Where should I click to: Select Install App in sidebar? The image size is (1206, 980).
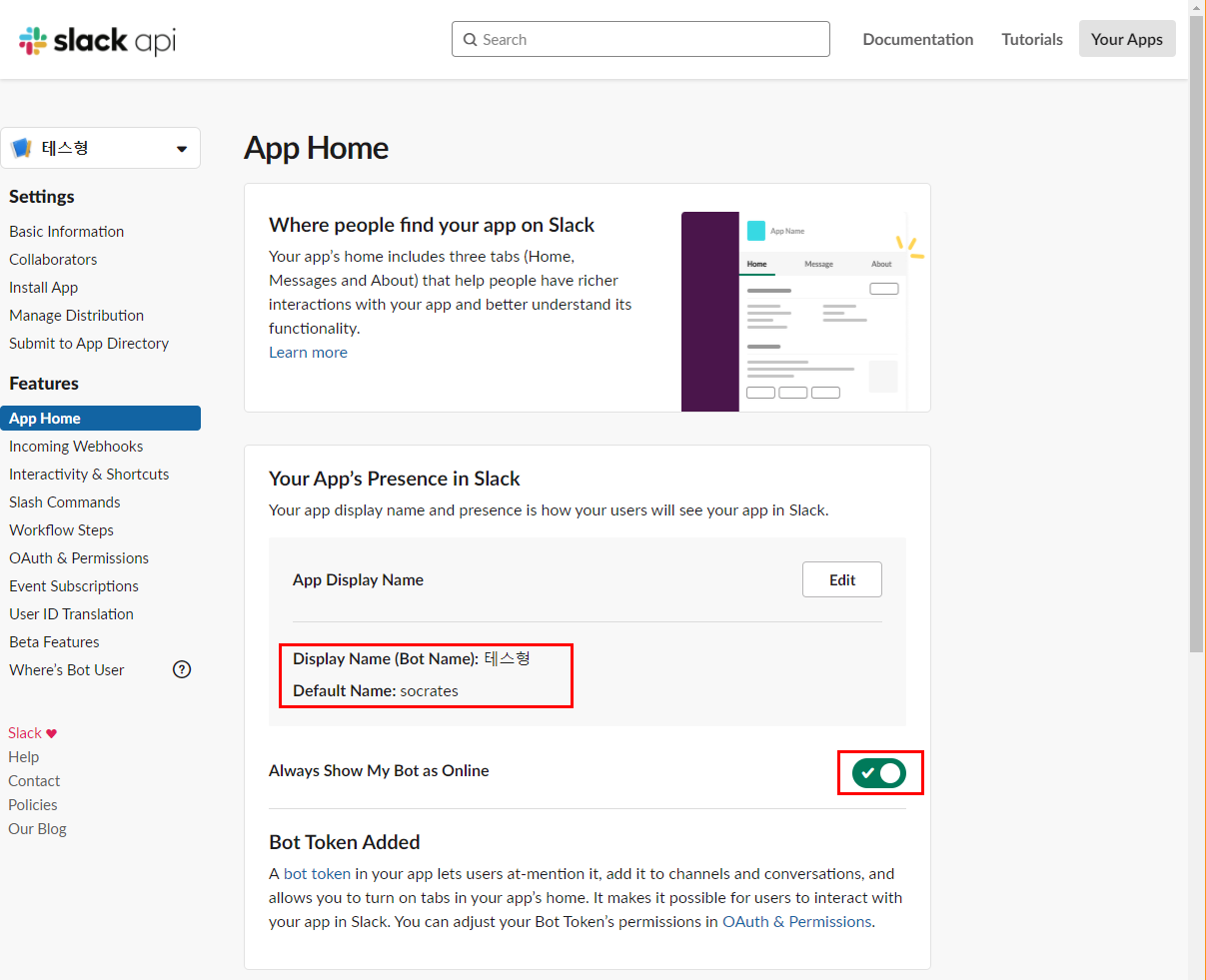pos(43,287)
